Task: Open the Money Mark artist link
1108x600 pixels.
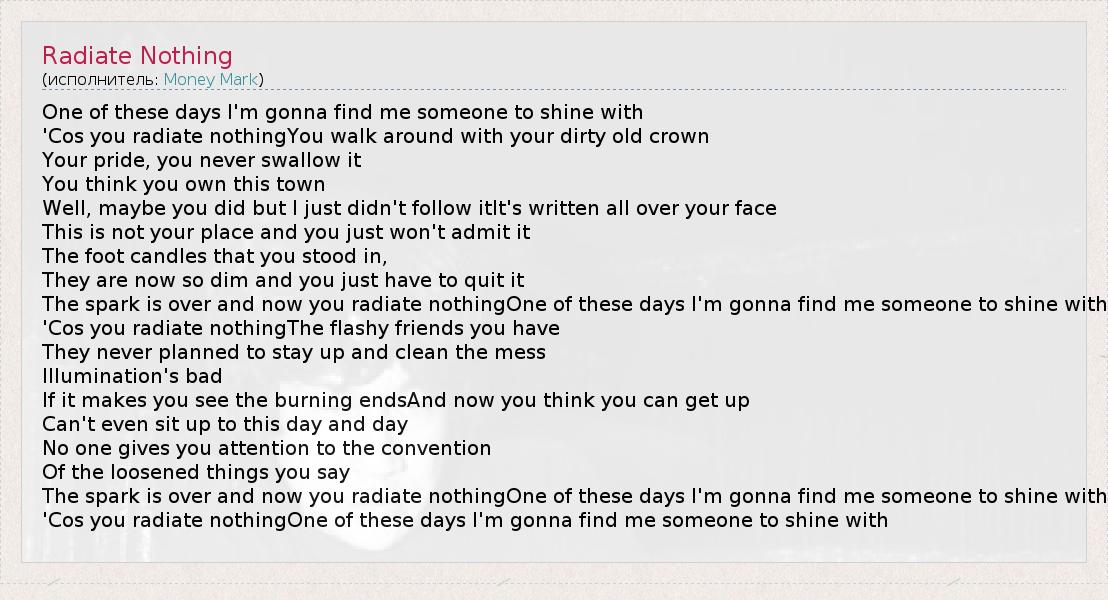Action: coord(211,79)
